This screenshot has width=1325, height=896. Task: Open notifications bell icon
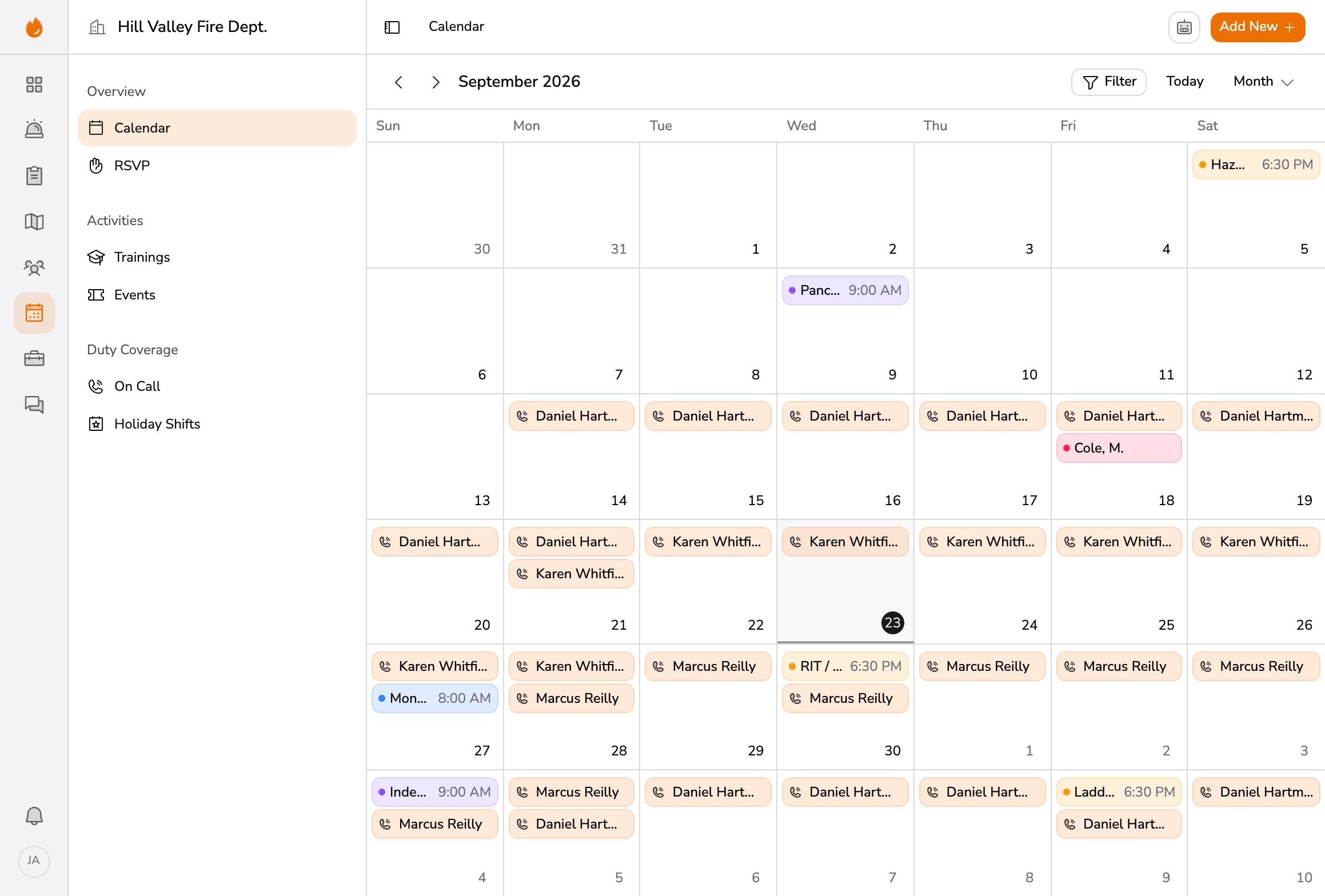(34, 816)
